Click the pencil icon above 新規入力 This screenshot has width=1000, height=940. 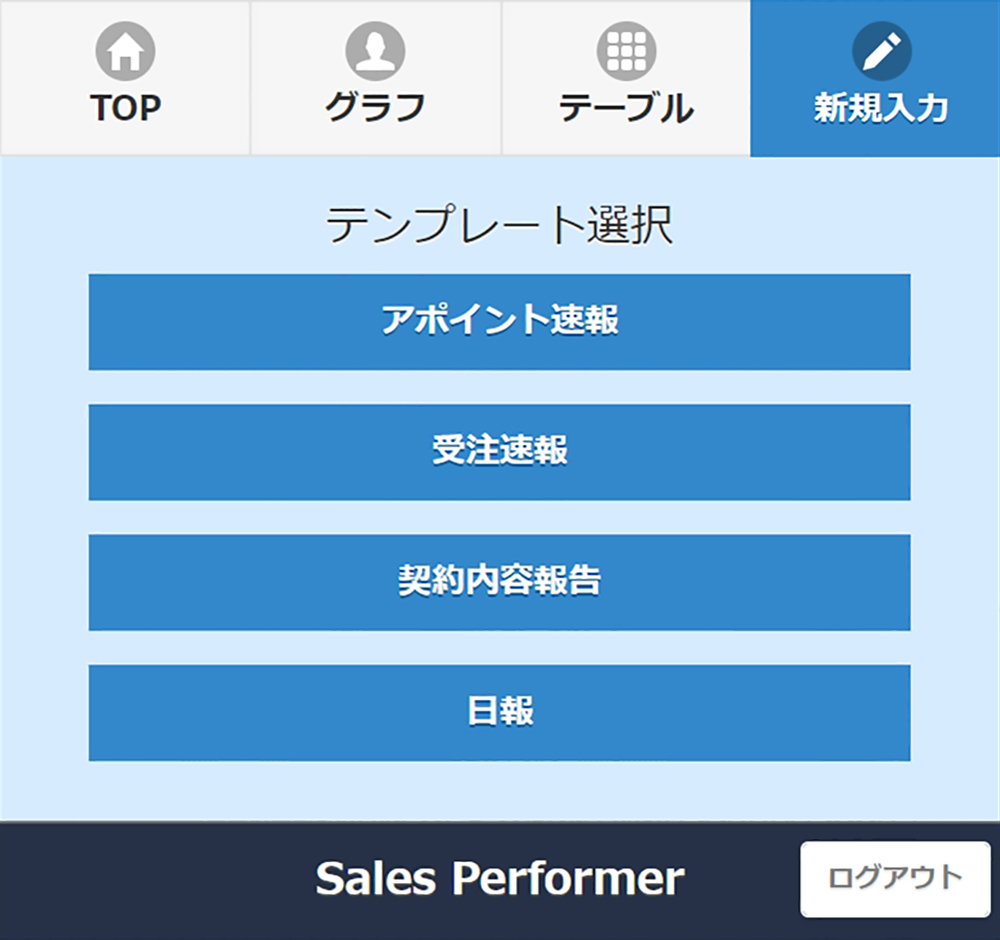pos(881,52)
